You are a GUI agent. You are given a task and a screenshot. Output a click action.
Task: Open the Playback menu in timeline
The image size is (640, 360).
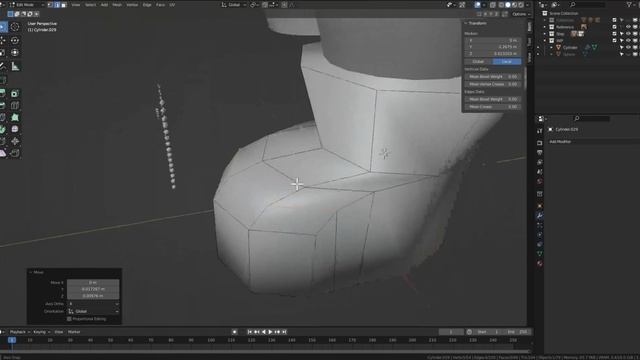[x=20, y=332]
